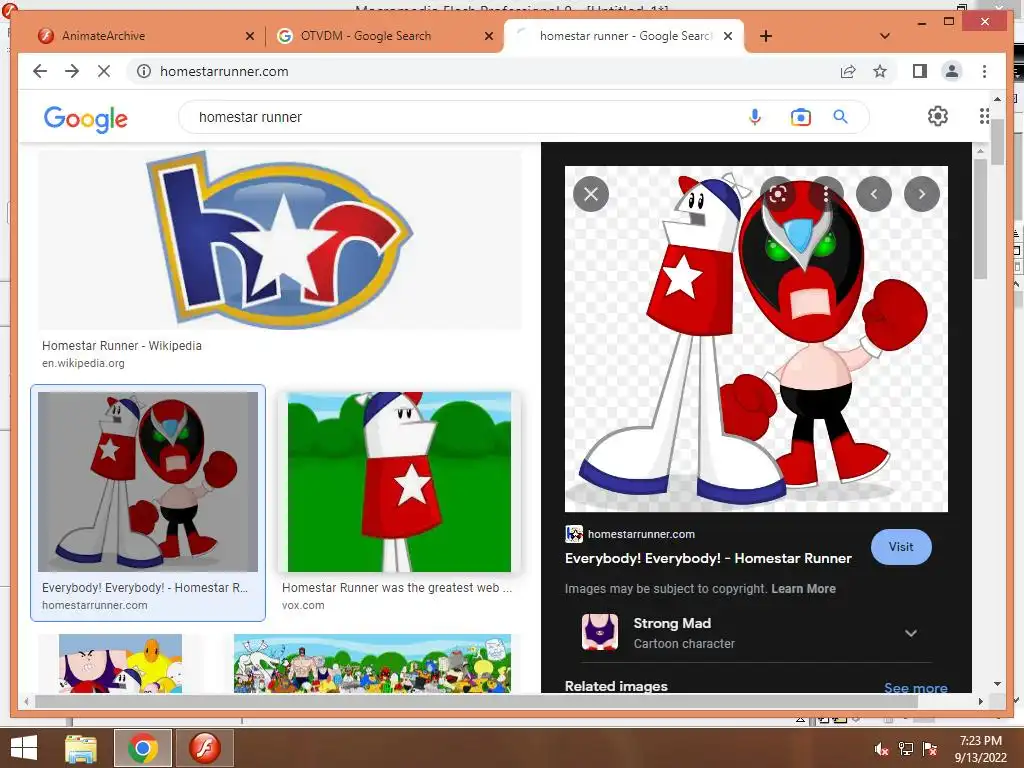Image resolution: width=1024 pixels, height=768 pixels.
Task: Show next image in preview
Action: click(921, 194)
